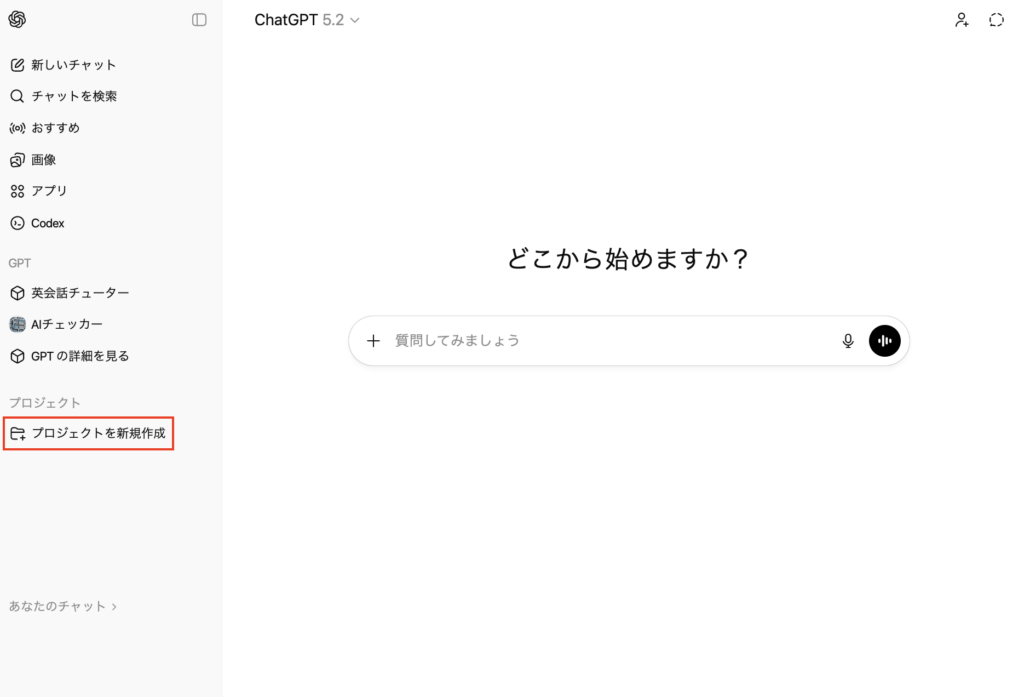Expand the あなたのチャット section

(62, 606)
